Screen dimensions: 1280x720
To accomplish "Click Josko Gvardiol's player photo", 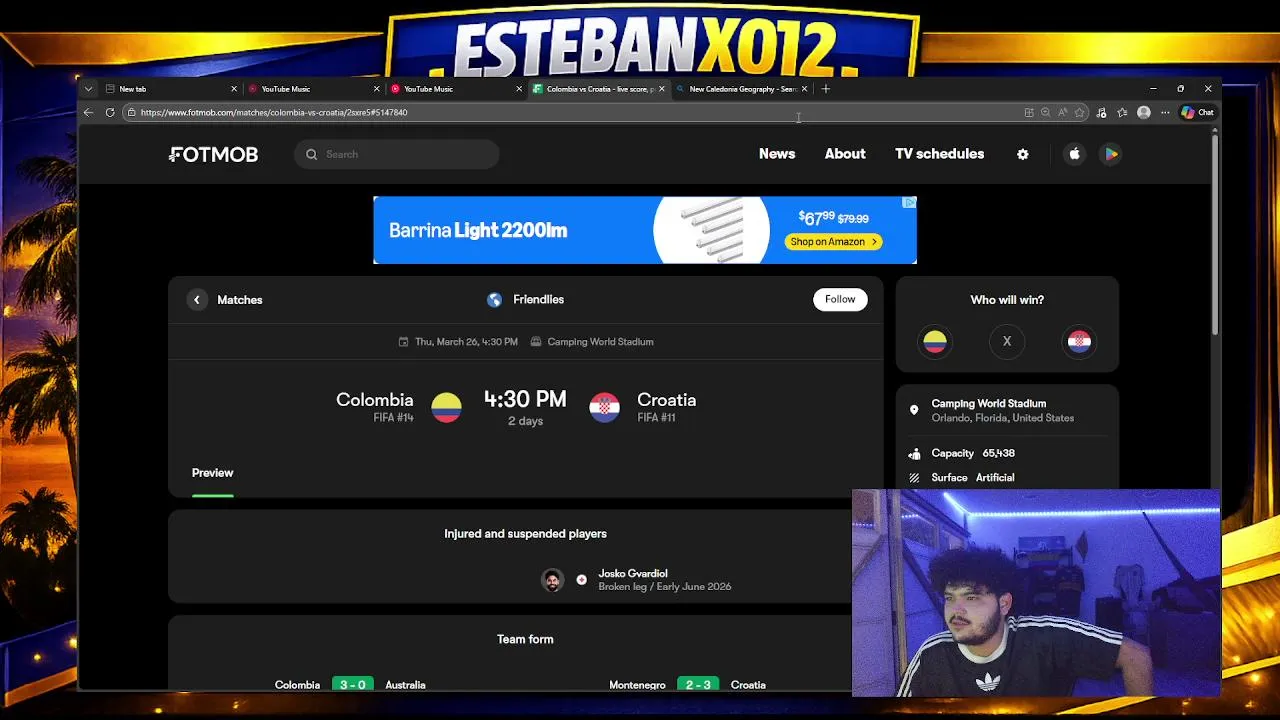I will (x=552, y=580).
